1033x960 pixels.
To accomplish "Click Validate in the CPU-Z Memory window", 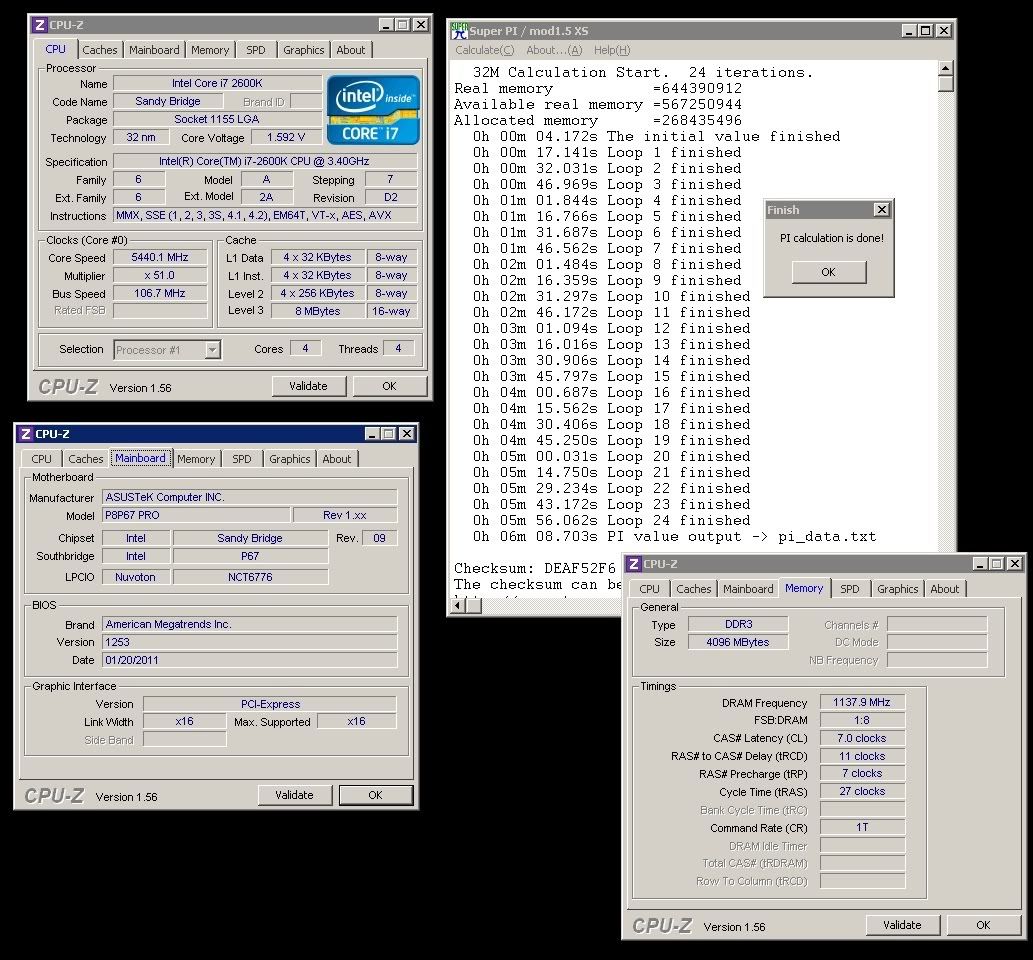I will 902,925.
